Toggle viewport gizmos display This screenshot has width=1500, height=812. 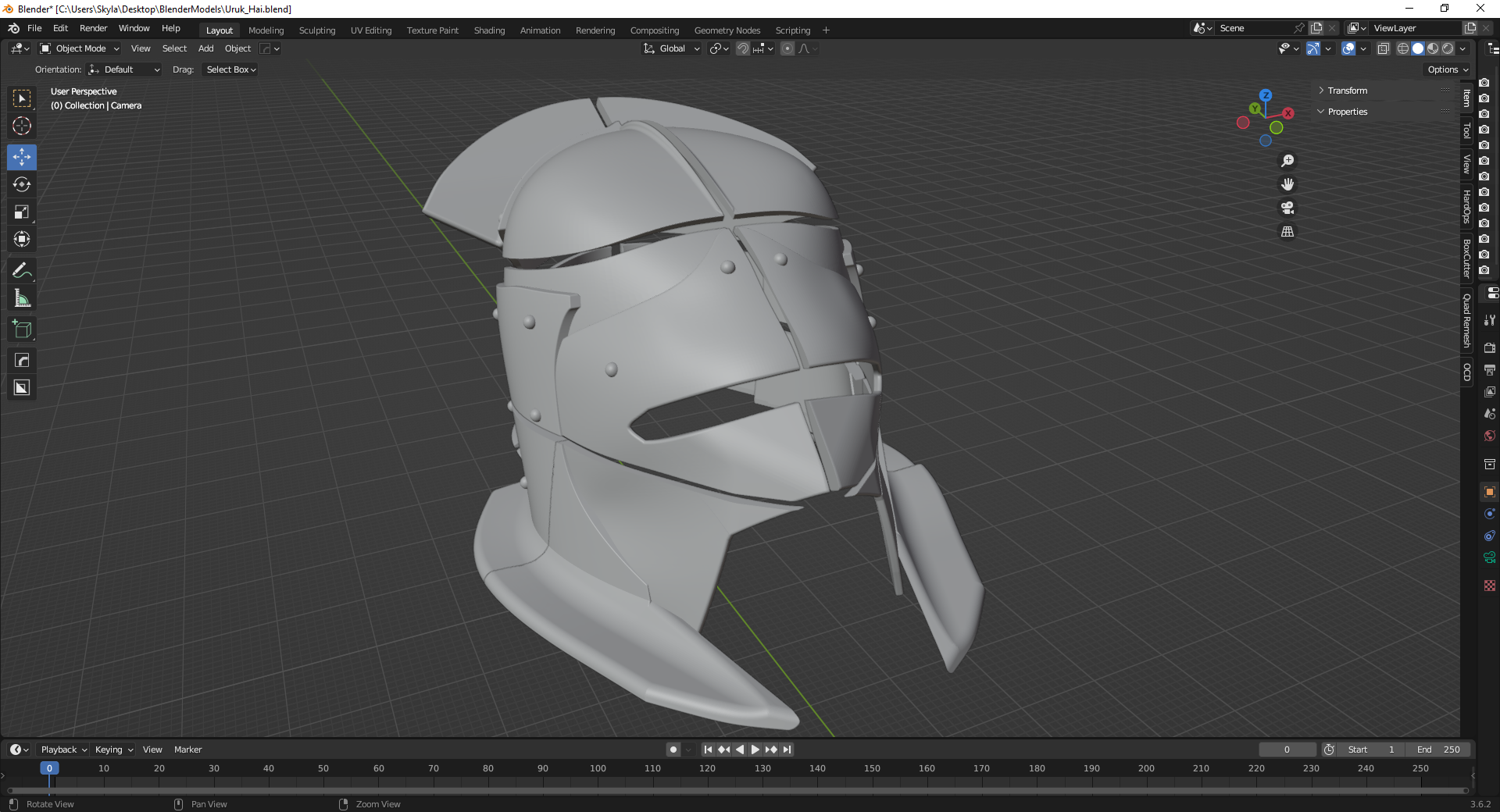1313,48
